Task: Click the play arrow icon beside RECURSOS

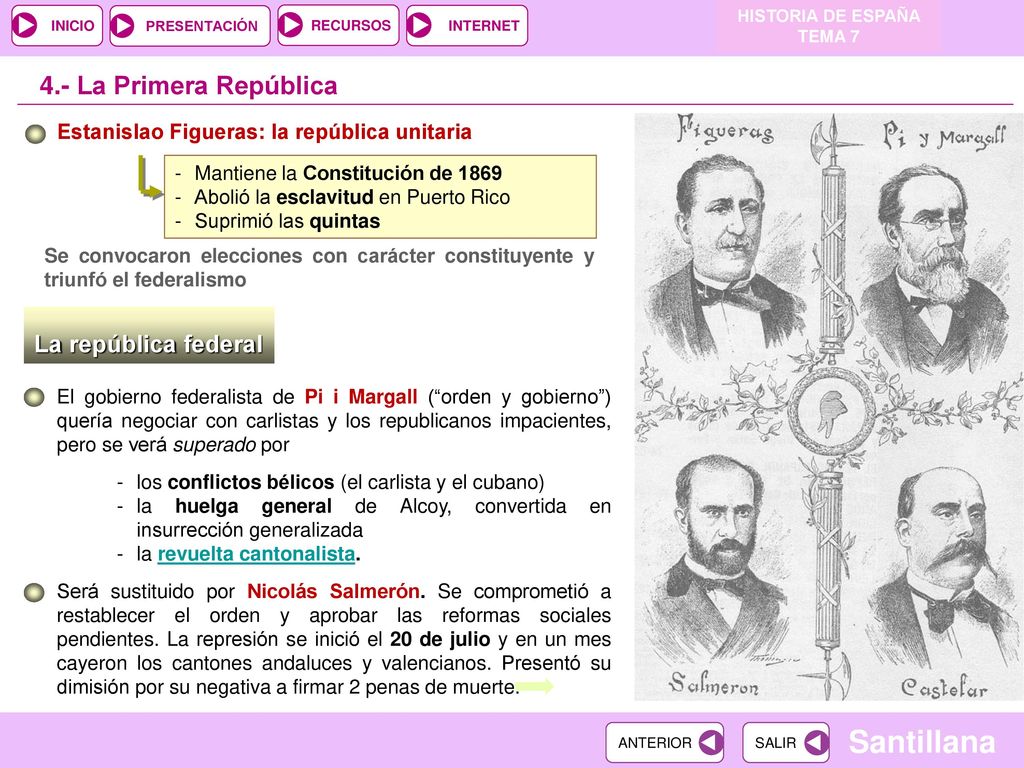Action: [291, 25]
